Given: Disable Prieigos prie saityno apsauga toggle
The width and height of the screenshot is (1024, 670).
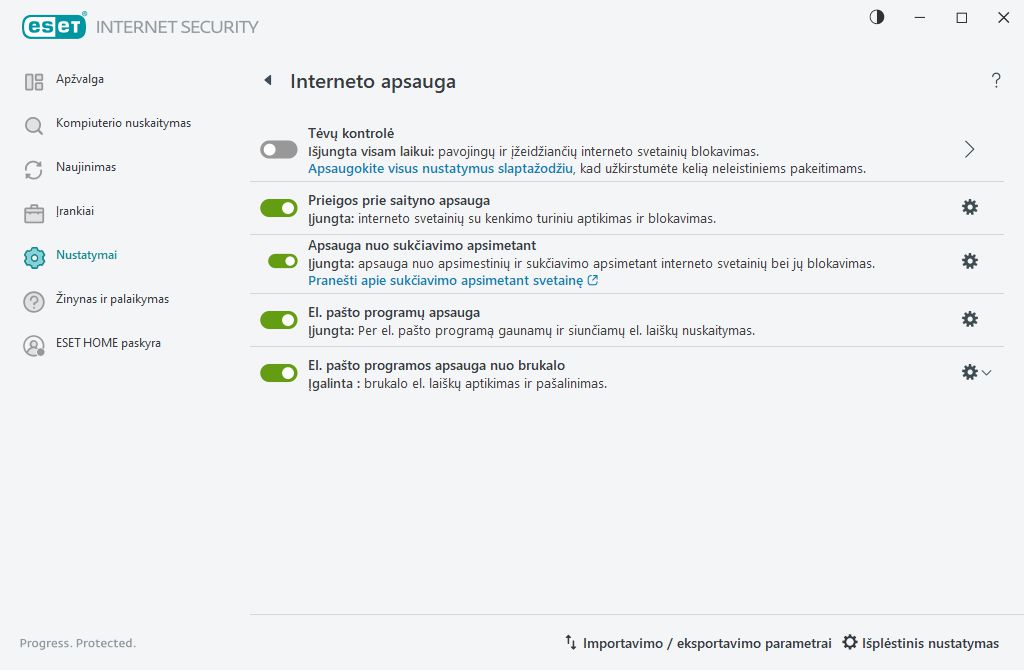Looking at the screenshot, I should click(279, 207).
